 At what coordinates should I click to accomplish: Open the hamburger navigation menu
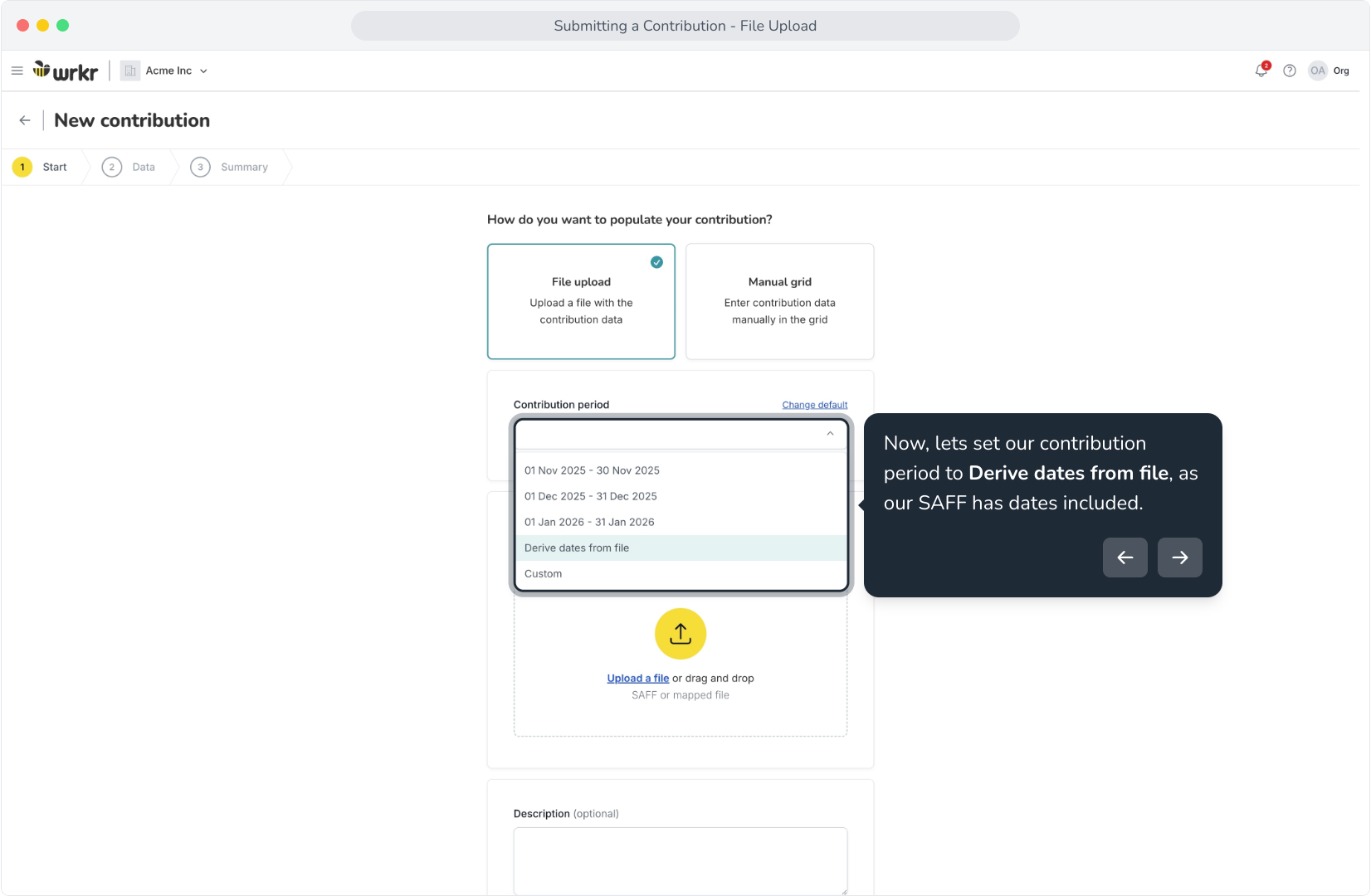(17, 71)
